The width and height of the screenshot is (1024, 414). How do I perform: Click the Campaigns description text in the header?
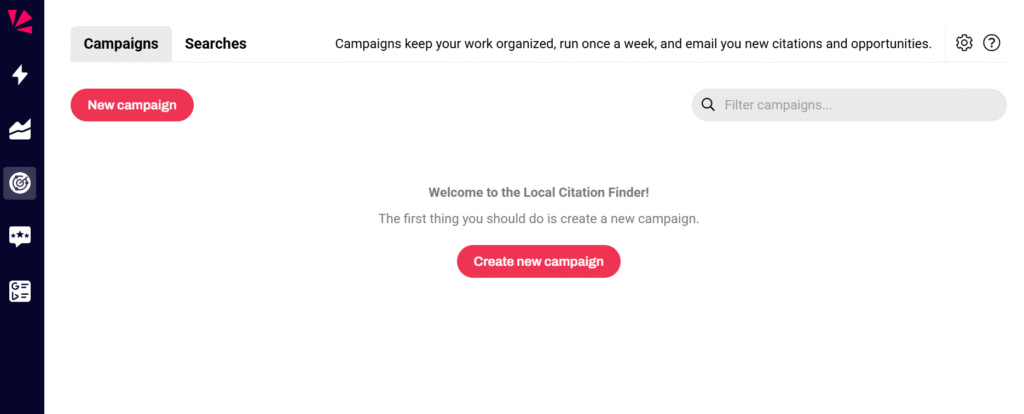tap(633, 44)
